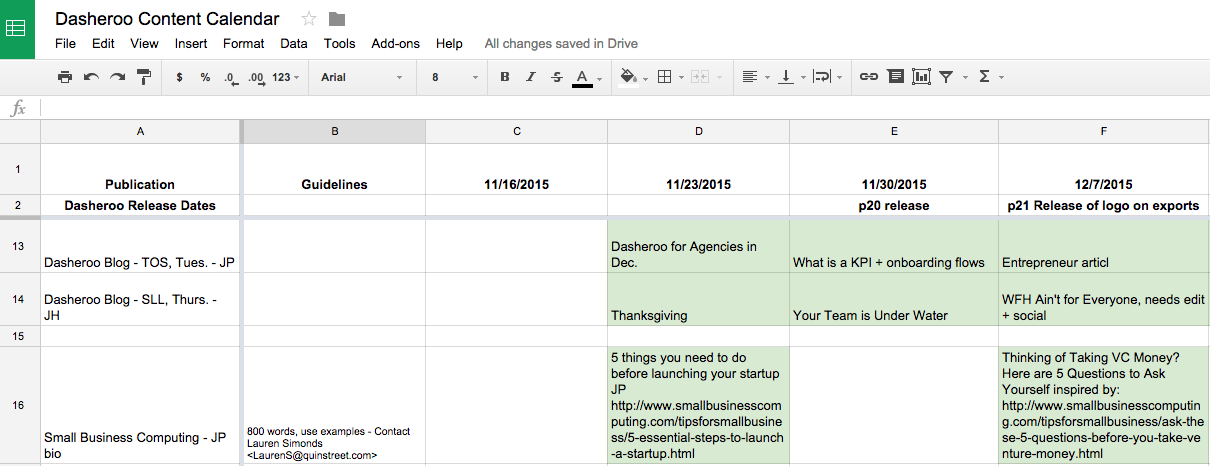Open the Functions sigma icon
Image resolution: width=1210 pixels, height=466 pixels.
pyautogui.click(x=984, y=77)
